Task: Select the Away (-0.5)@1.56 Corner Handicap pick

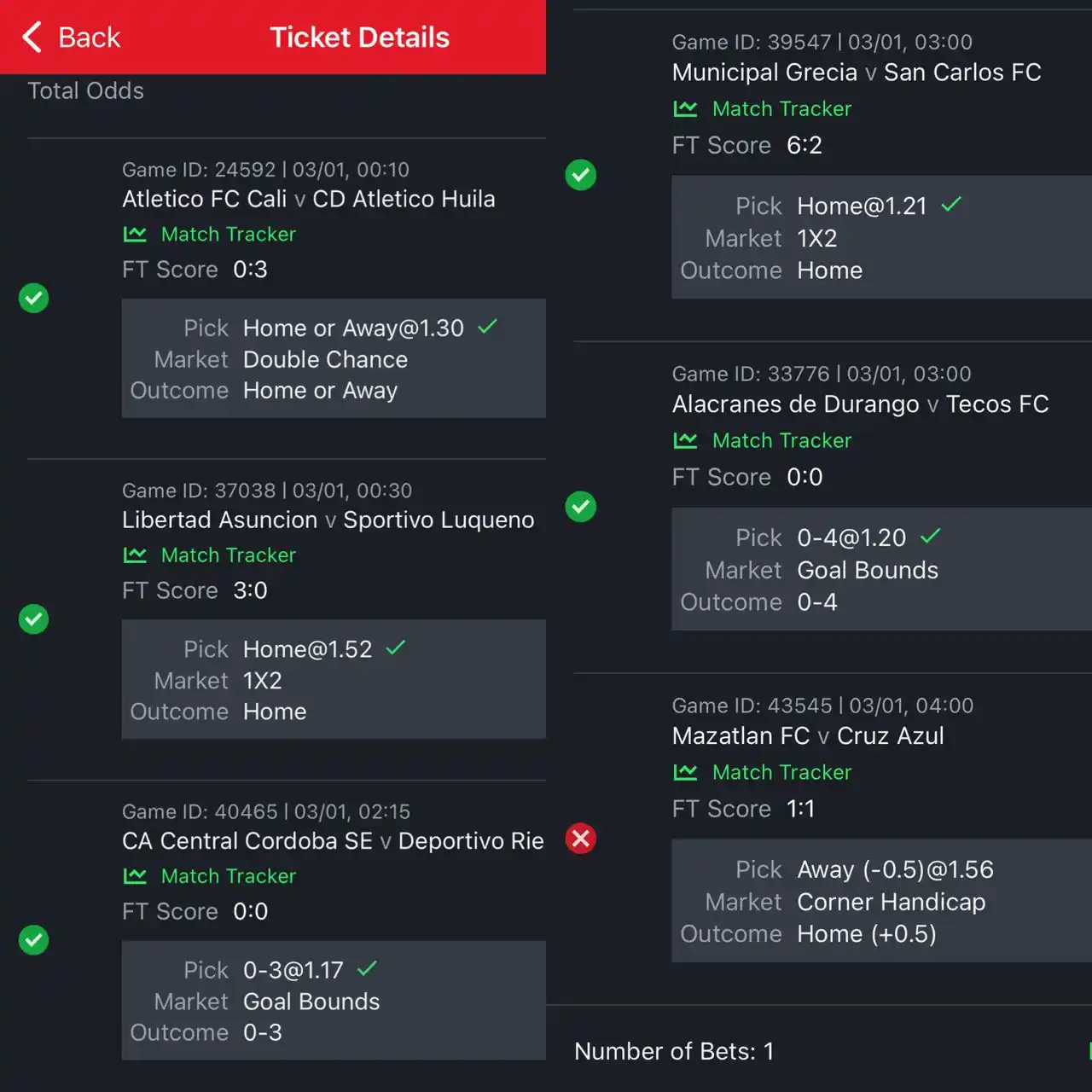Action: click(x=882, y=901)
